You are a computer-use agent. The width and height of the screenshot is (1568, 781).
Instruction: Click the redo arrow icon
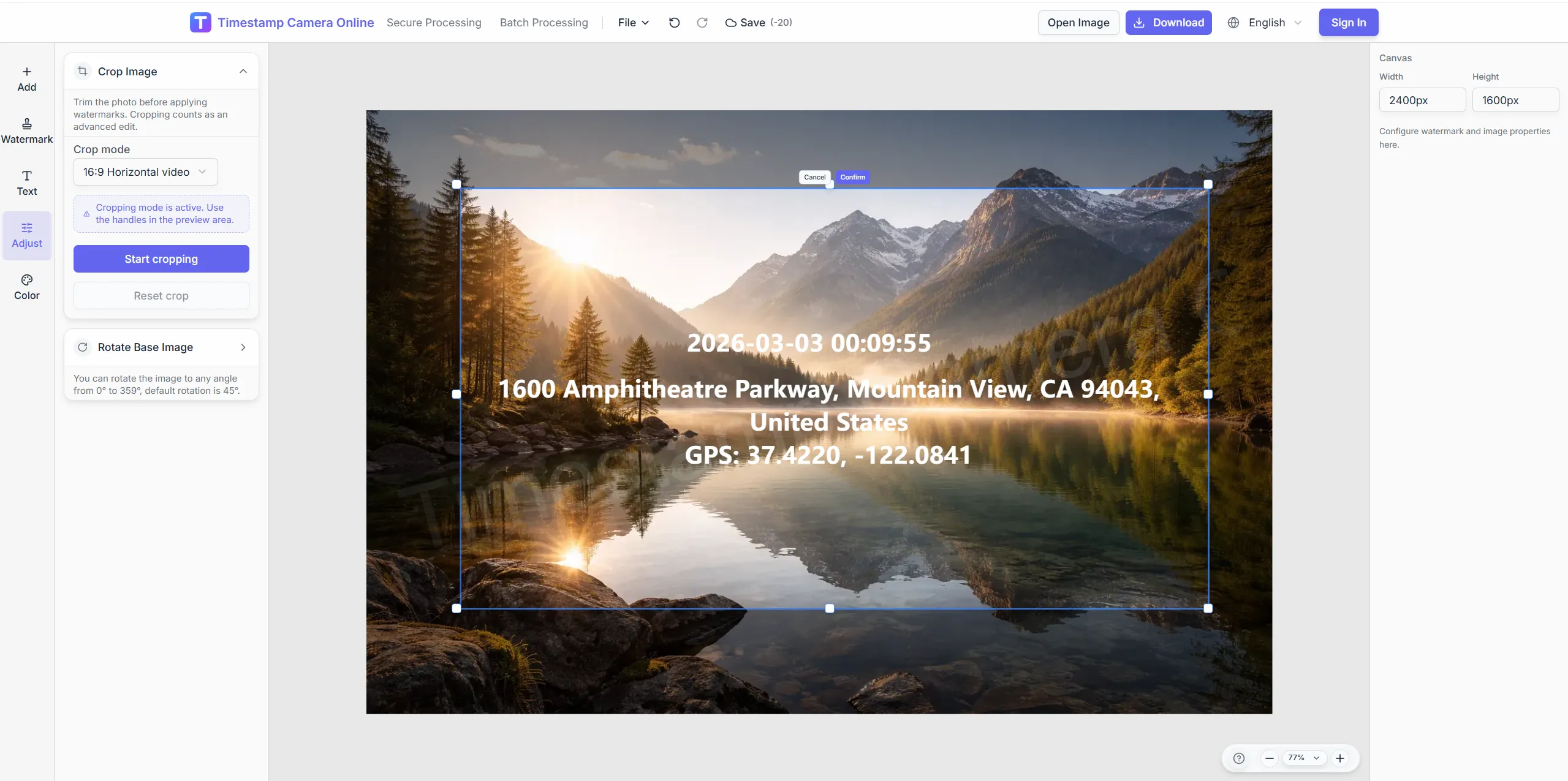(702, 23)
